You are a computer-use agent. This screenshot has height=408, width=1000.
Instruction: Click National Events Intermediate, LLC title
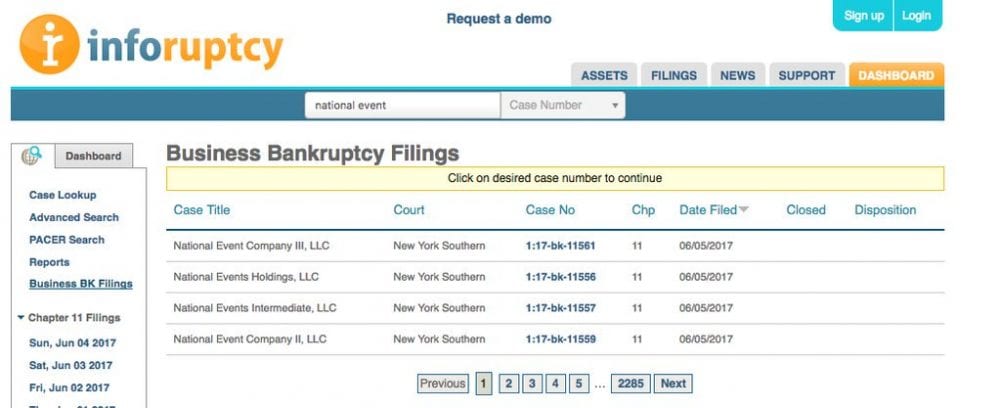(x=254, y=308)
